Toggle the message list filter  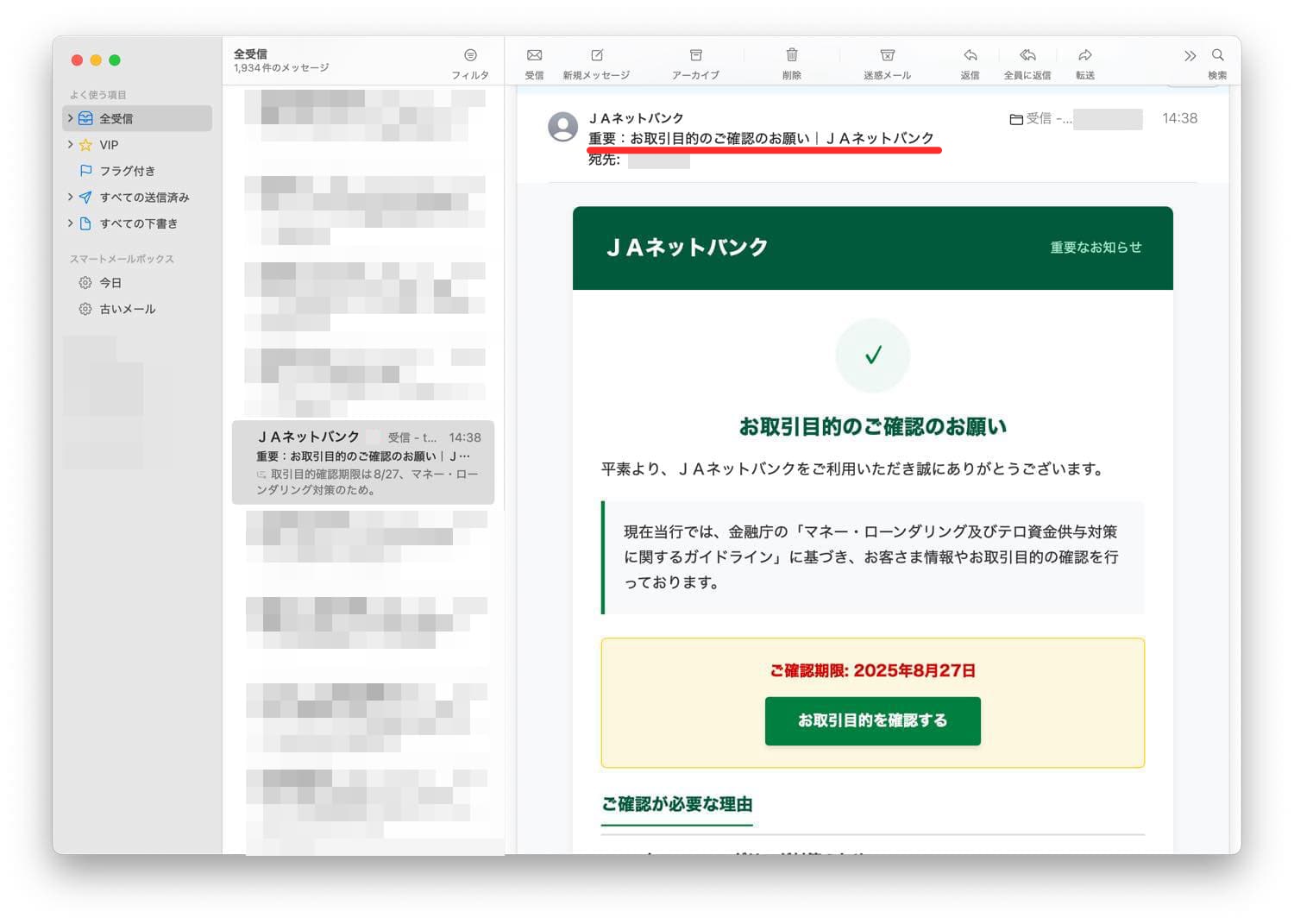(x=470, y=56)
